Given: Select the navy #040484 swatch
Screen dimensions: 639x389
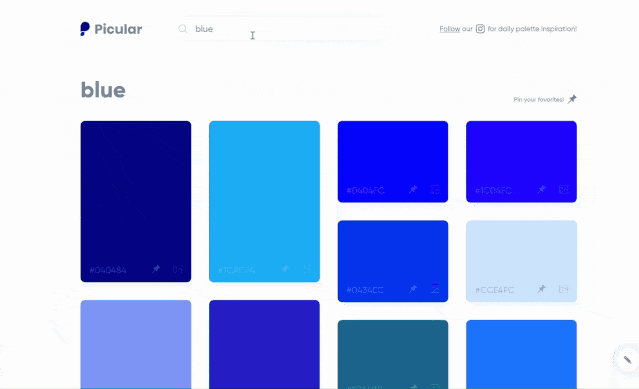Looking at the screenshot, I should point(136,201).
